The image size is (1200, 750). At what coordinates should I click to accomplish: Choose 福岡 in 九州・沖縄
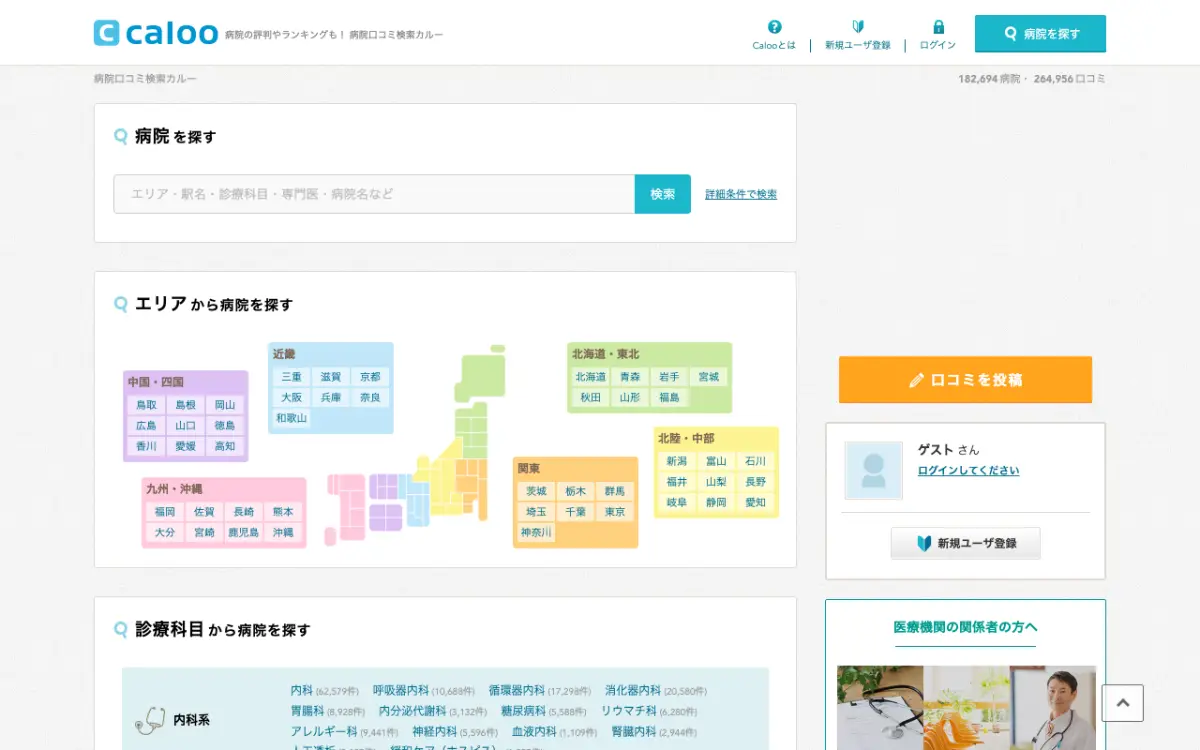point(165,512)
